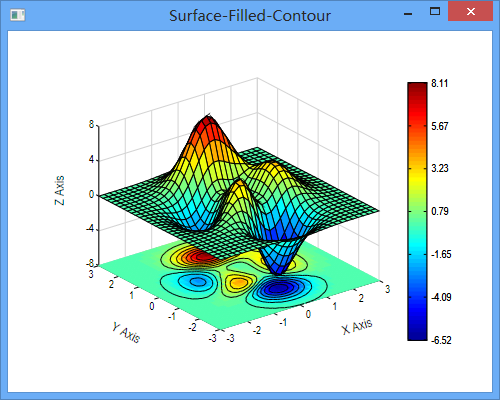This screenshot has height=400, width=500.
Task: Select the 8.11 colorbar label
Action: tap(440, 83)
